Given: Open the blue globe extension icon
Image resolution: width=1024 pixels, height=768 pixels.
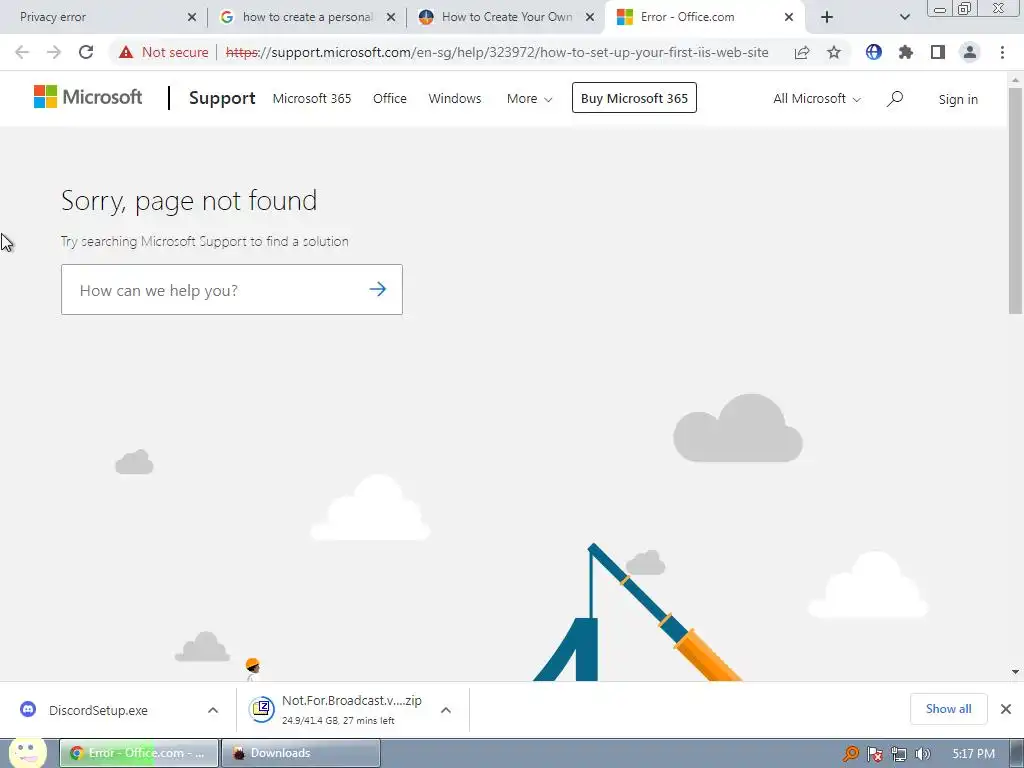Looking at the screenshot, I should [x=874, y=52].
